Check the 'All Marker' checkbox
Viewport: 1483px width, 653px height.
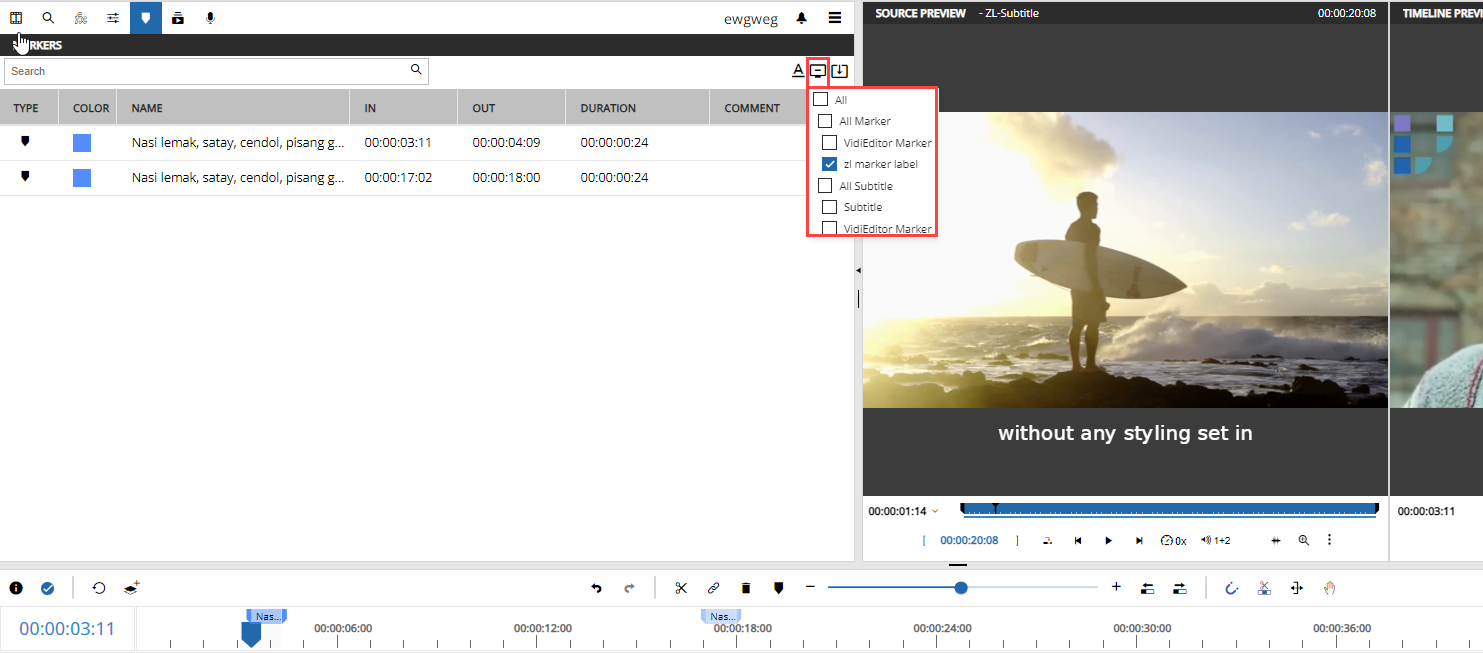click(825, 121)
